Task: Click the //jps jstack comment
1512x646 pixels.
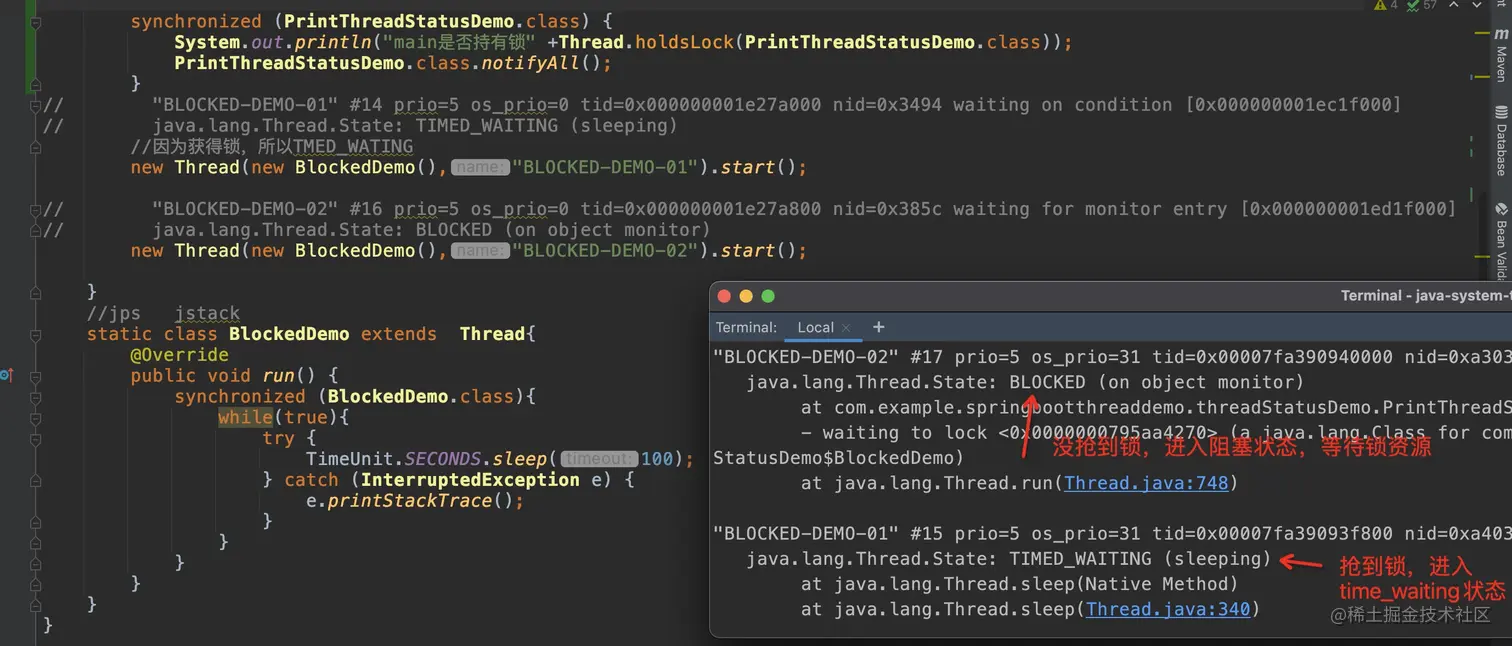Action: pyautogui.click(x=163, y=314)
